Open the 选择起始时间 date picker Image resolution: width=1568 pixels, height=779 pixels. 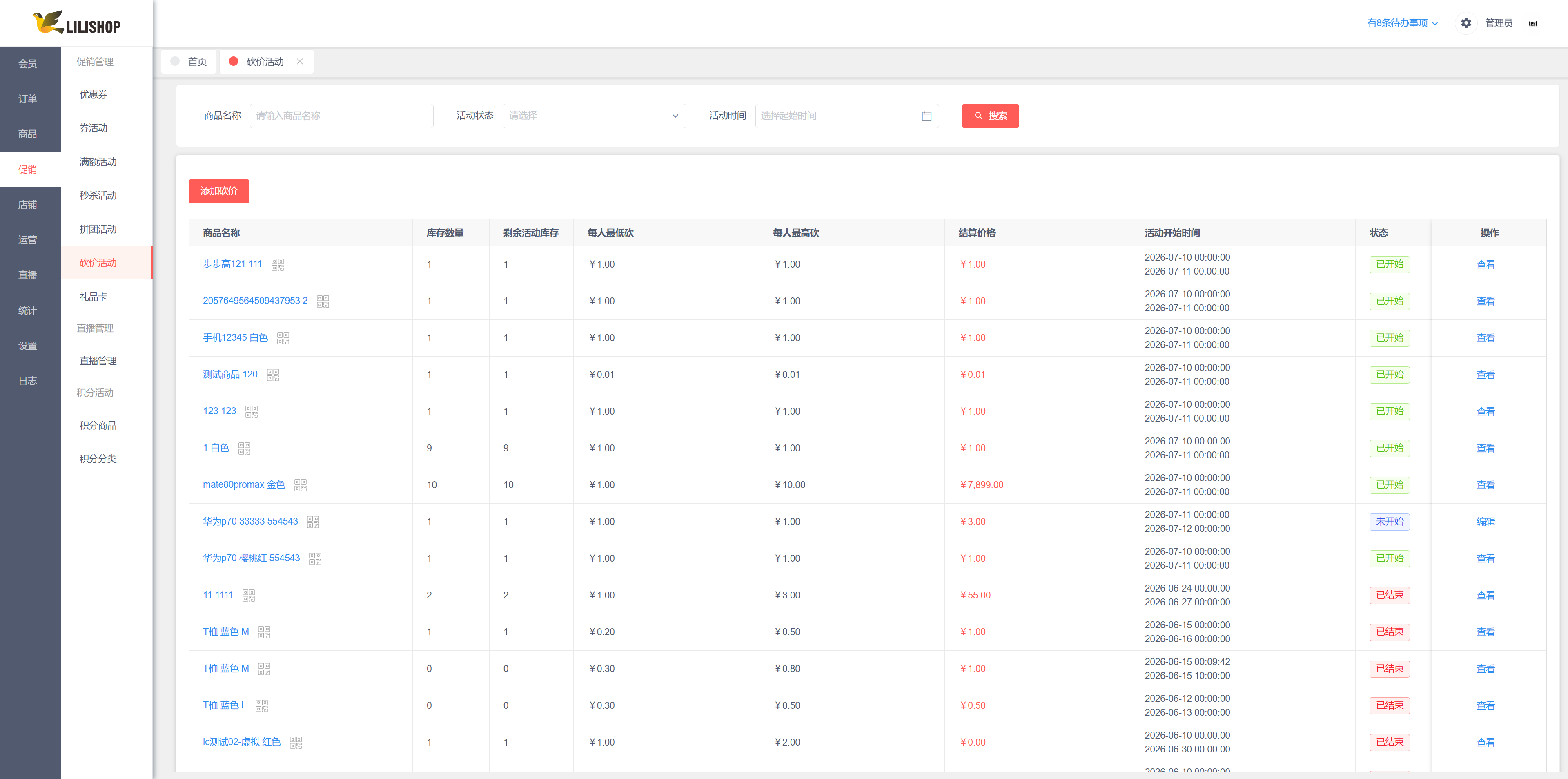pyautogui.click(x=847, y=116)
